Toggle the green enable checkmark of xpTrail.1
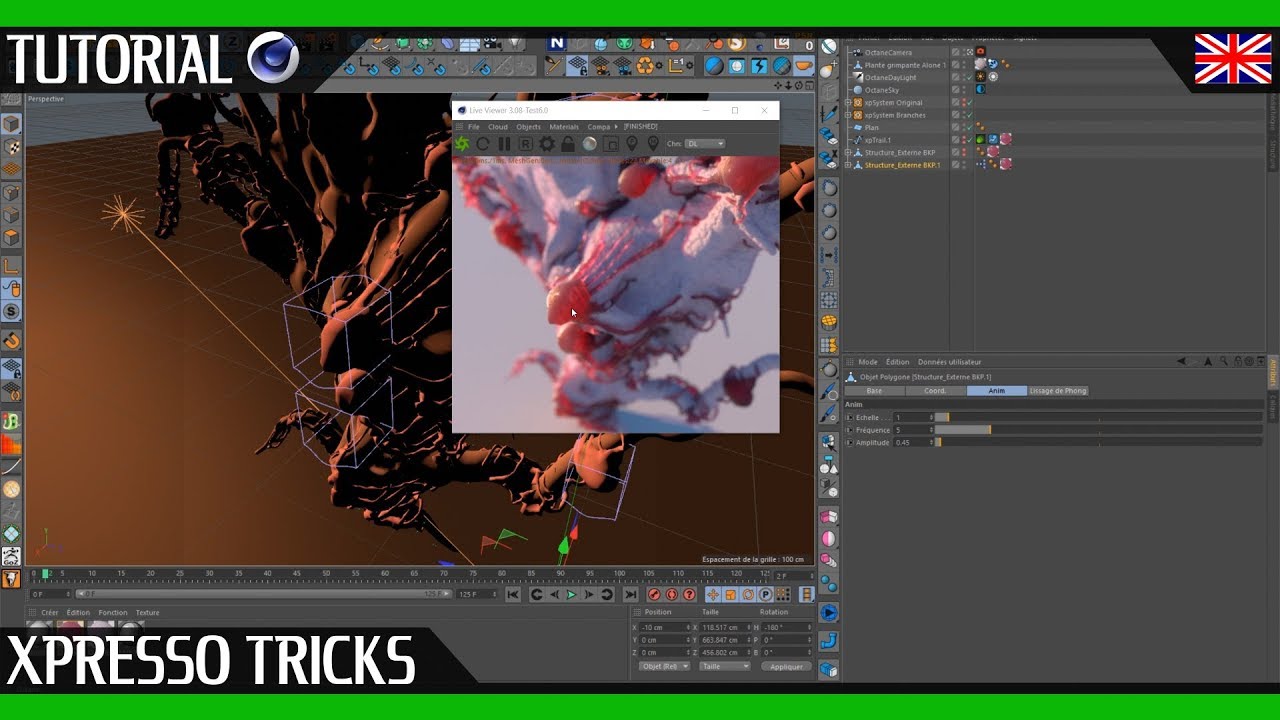 [968, 140]
